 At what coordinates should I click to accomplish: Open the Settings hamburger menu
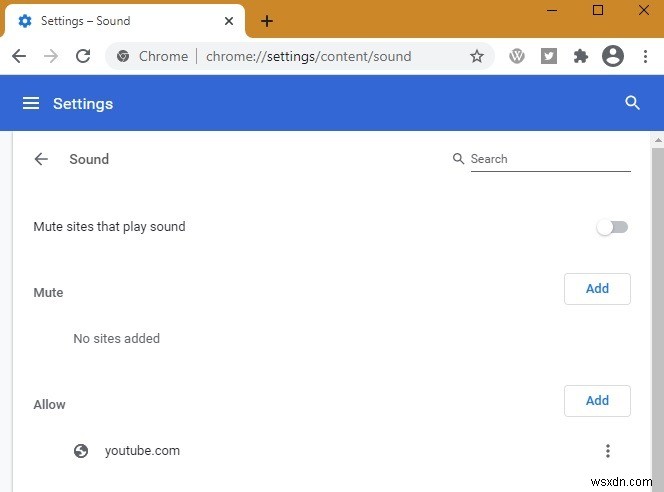[x=31, y=103]
